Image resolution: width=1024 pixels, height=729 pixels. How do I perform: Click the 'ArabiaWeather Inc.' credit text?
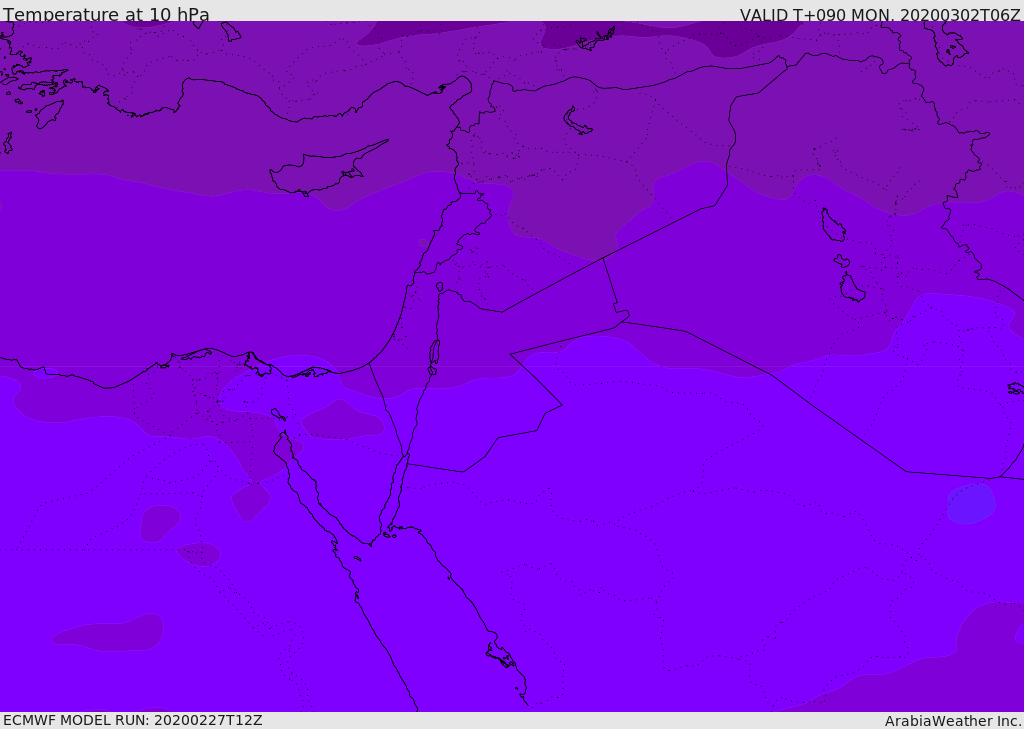tap(953, 720)
